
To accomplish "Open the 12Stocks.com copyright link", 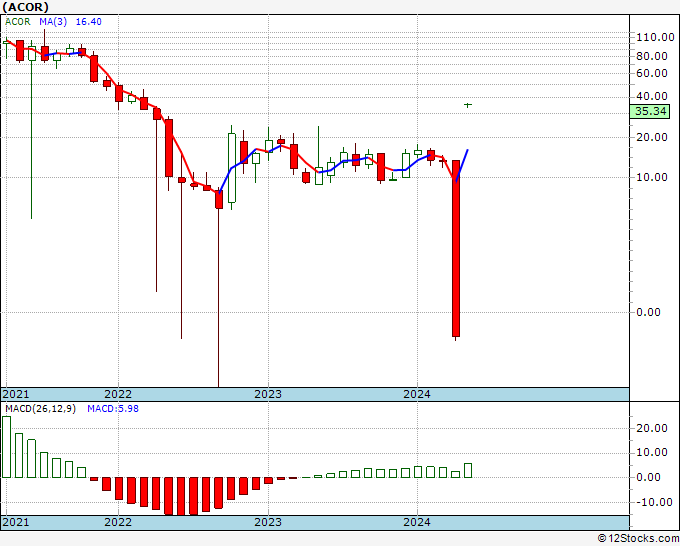I will pyautogui.click(x=638, y=539).
